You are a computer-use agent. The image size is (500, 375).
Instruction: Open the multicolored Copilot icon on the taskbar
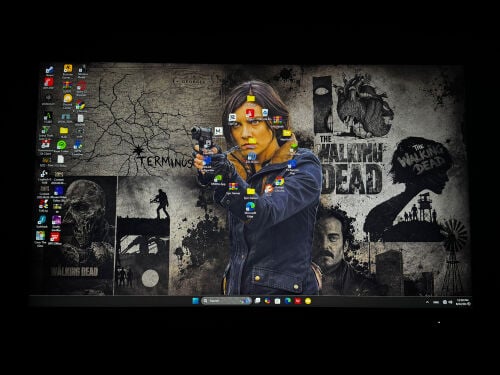tap(267, 301)
